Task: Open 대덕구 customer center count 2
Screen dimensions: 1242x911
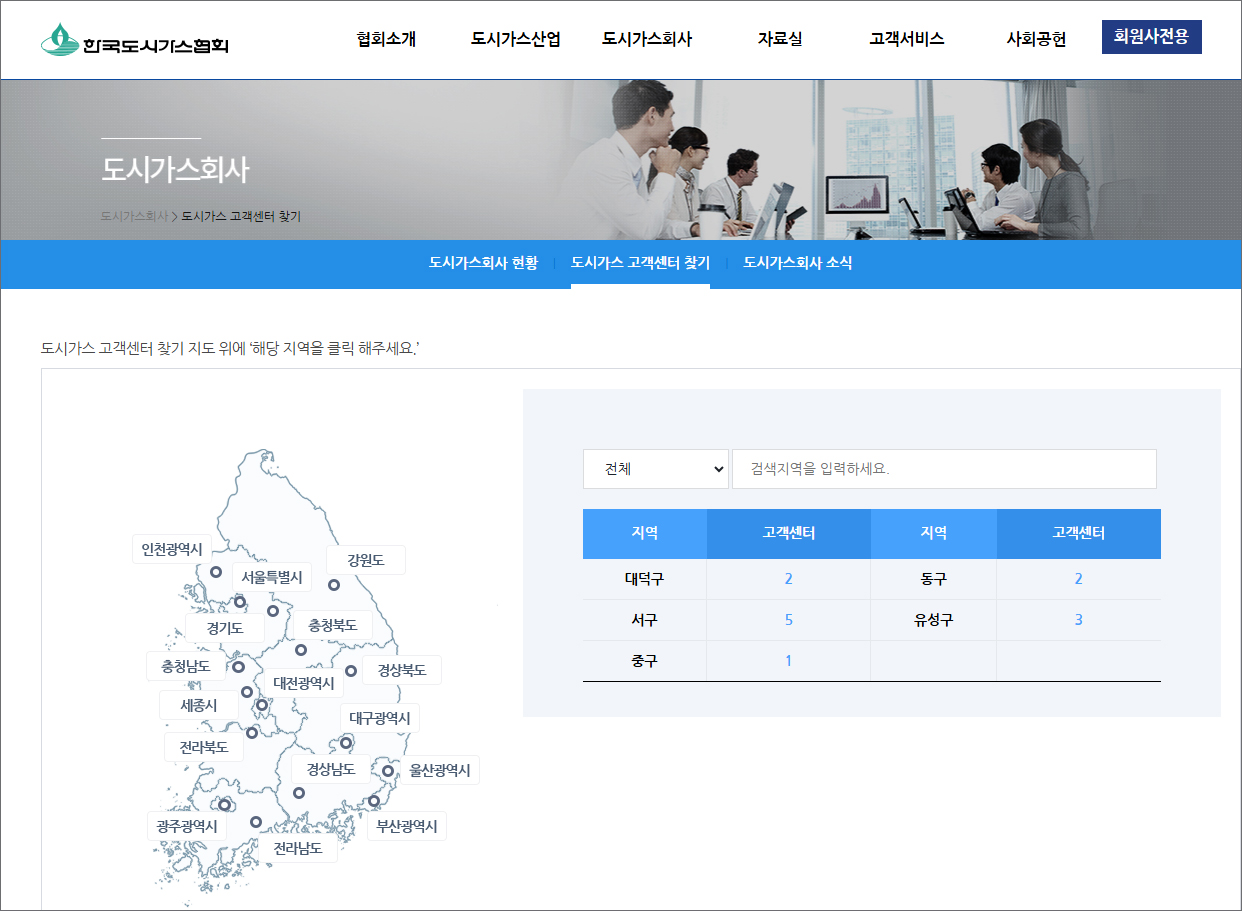Action: click(x=788, y=579)
